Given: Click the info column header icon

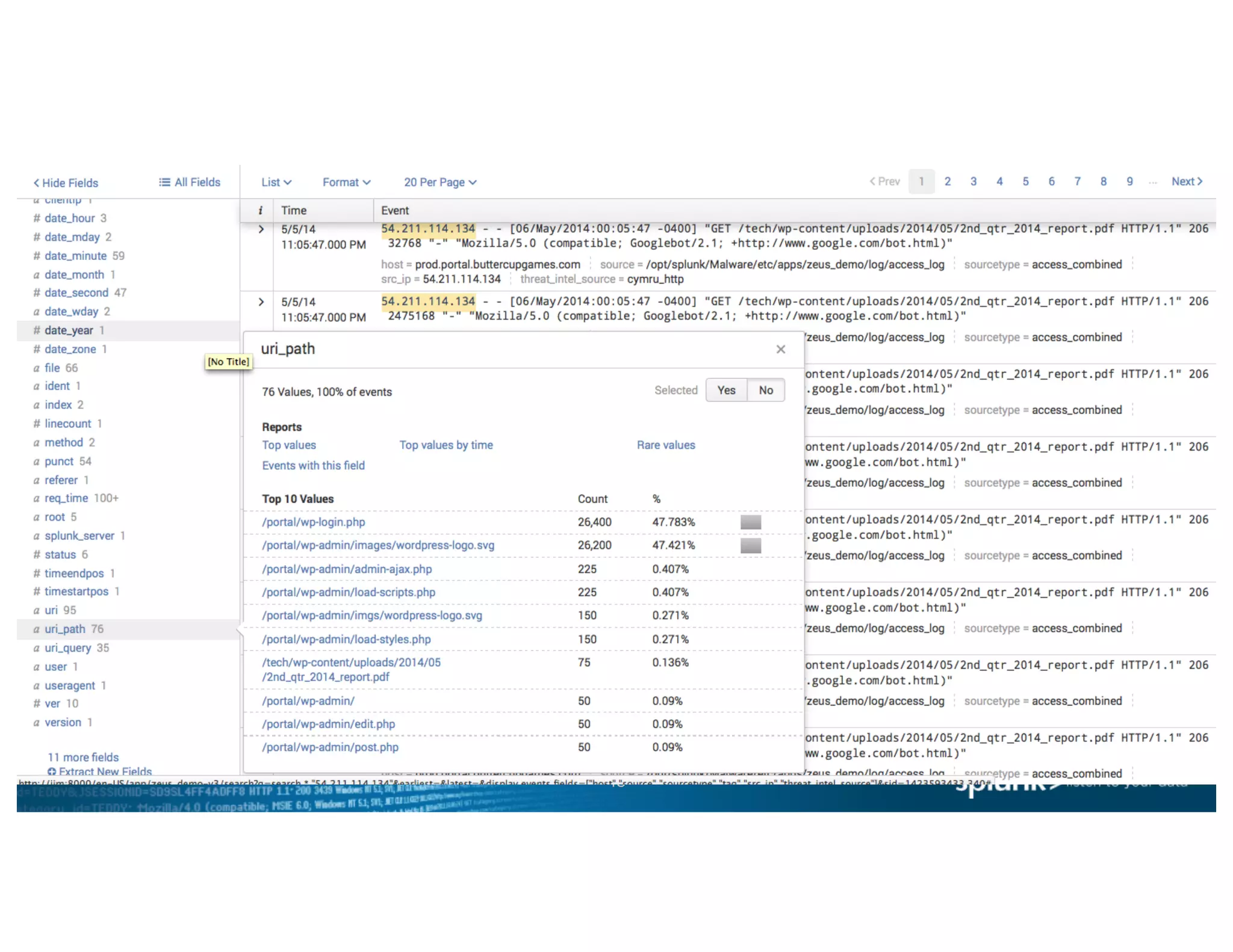Looking at the screenshot, I should 260,211.
